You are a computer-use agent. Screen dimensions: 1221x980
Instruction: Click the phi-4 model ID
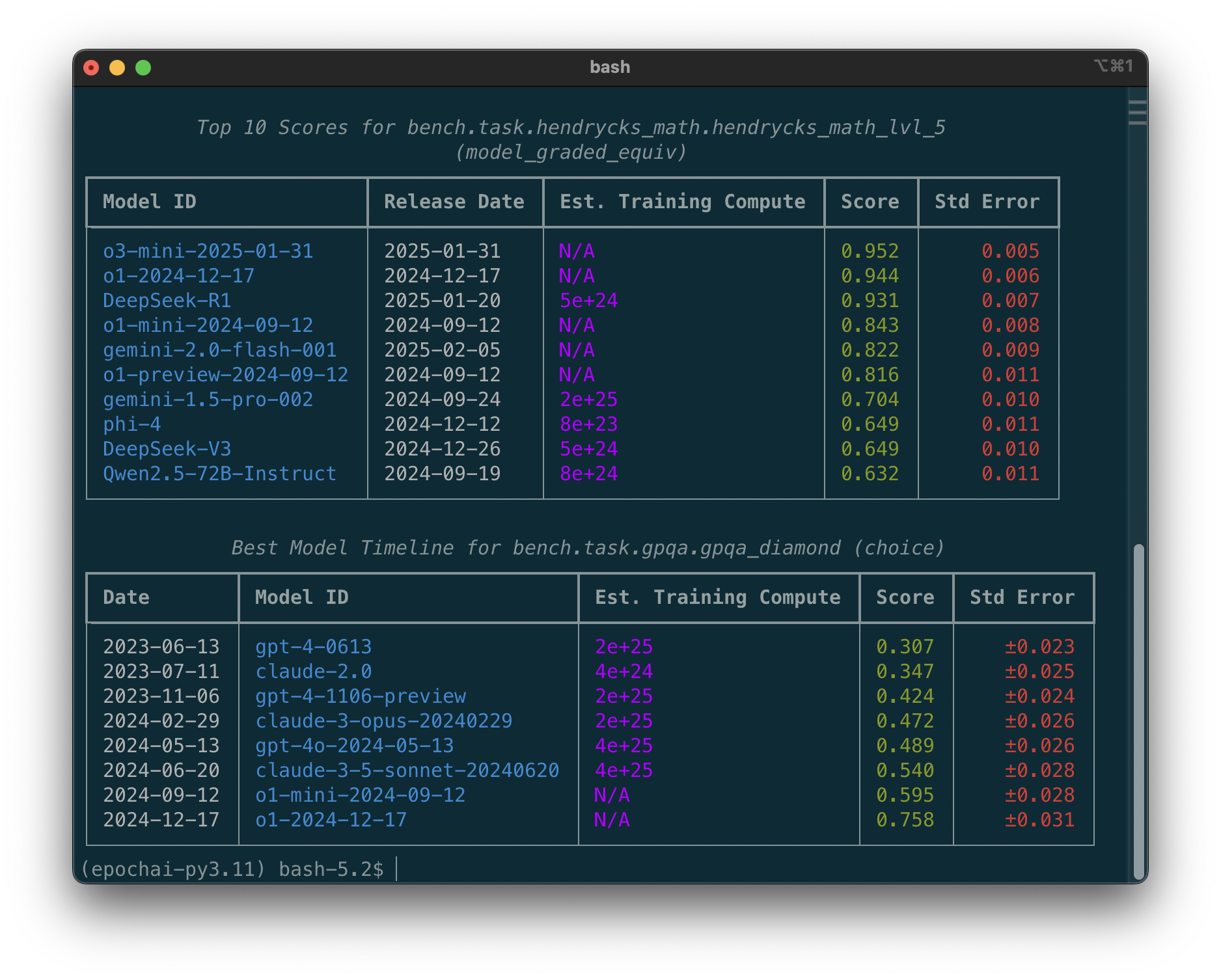click(x=131, y=424)
